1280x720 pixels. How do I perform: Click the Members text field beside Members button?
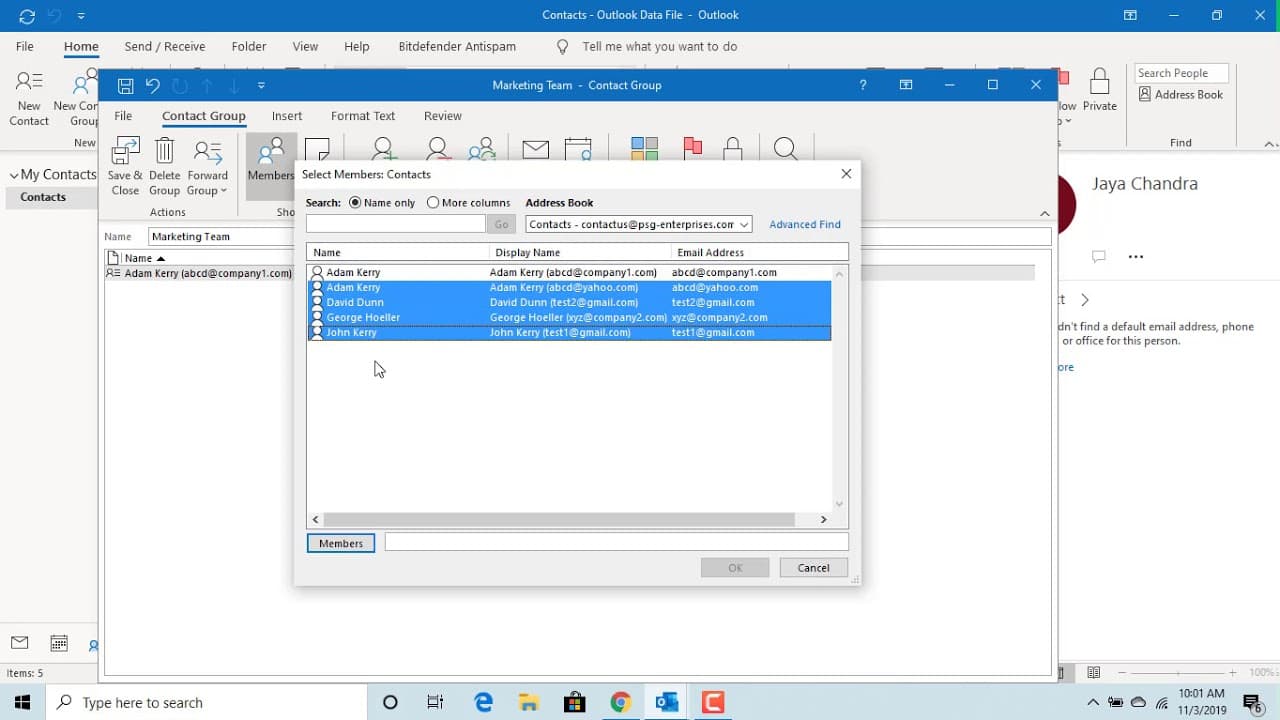pyautogui.click(x=616, y=542)
